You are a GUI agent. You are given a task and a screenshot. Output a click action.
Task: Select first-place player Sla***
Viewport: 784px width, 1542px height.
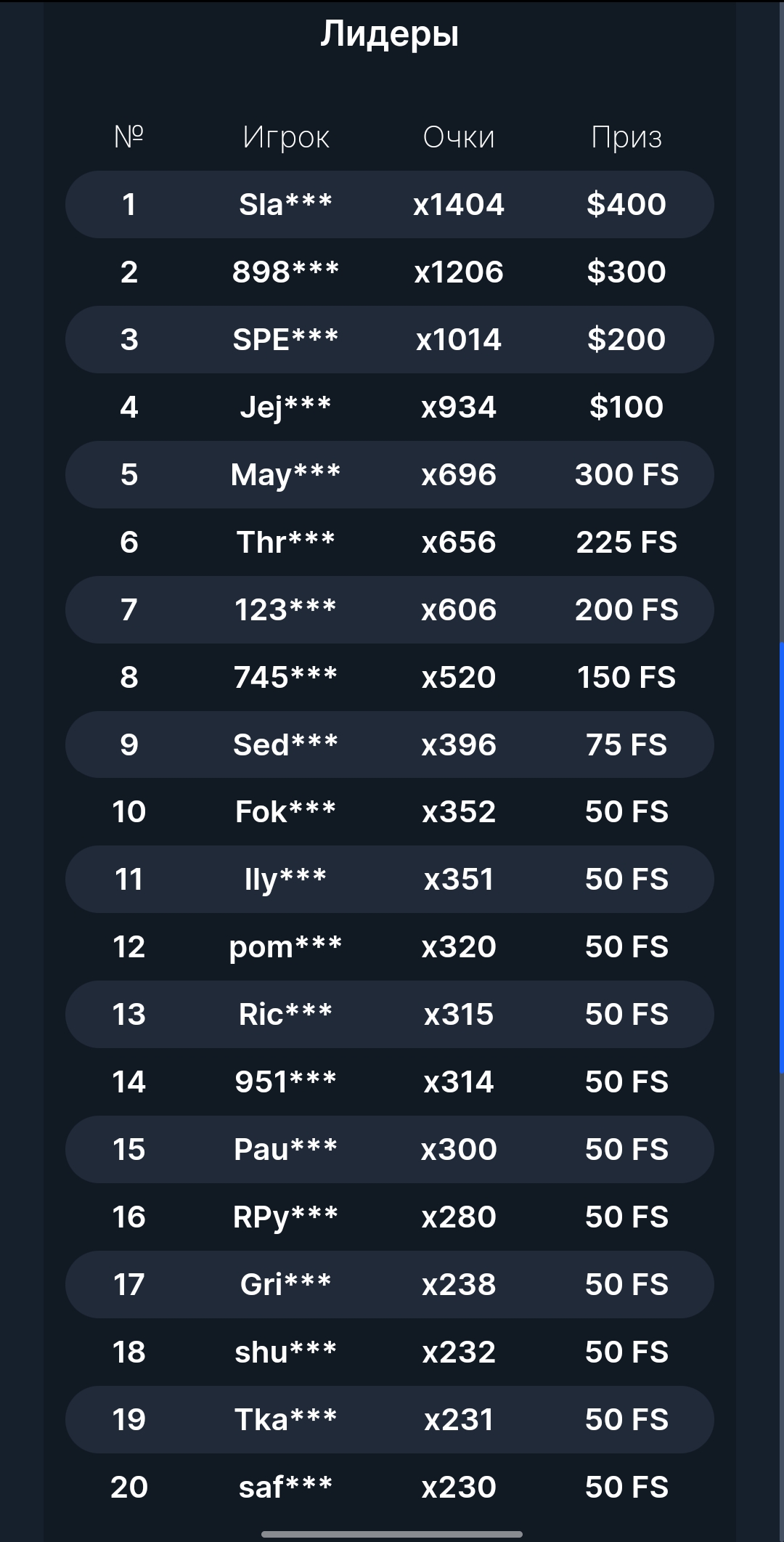point(285,204)
